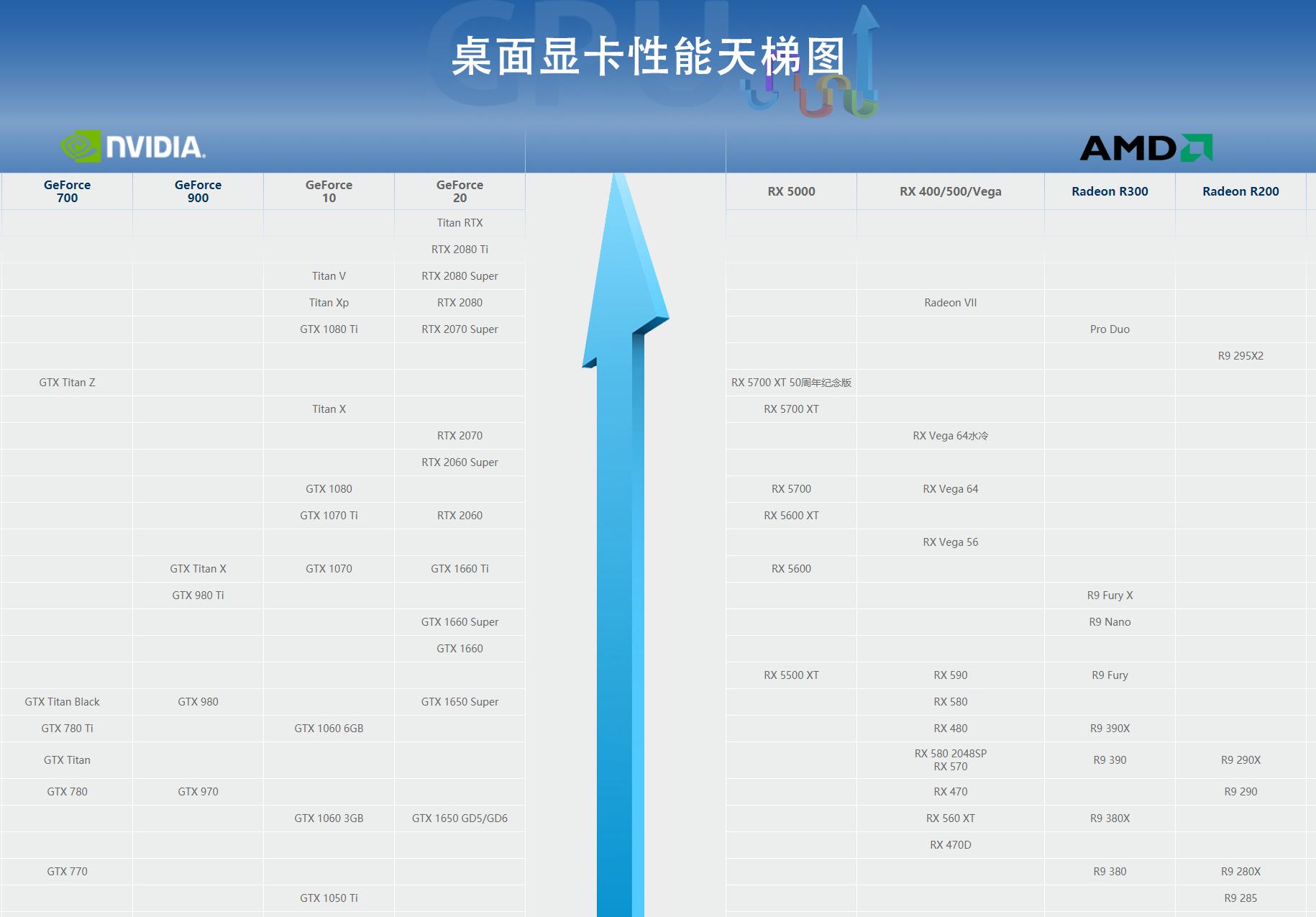Select the Radeon VII cell
Screen dimensions: 1316x917
(x=950, y=303)
